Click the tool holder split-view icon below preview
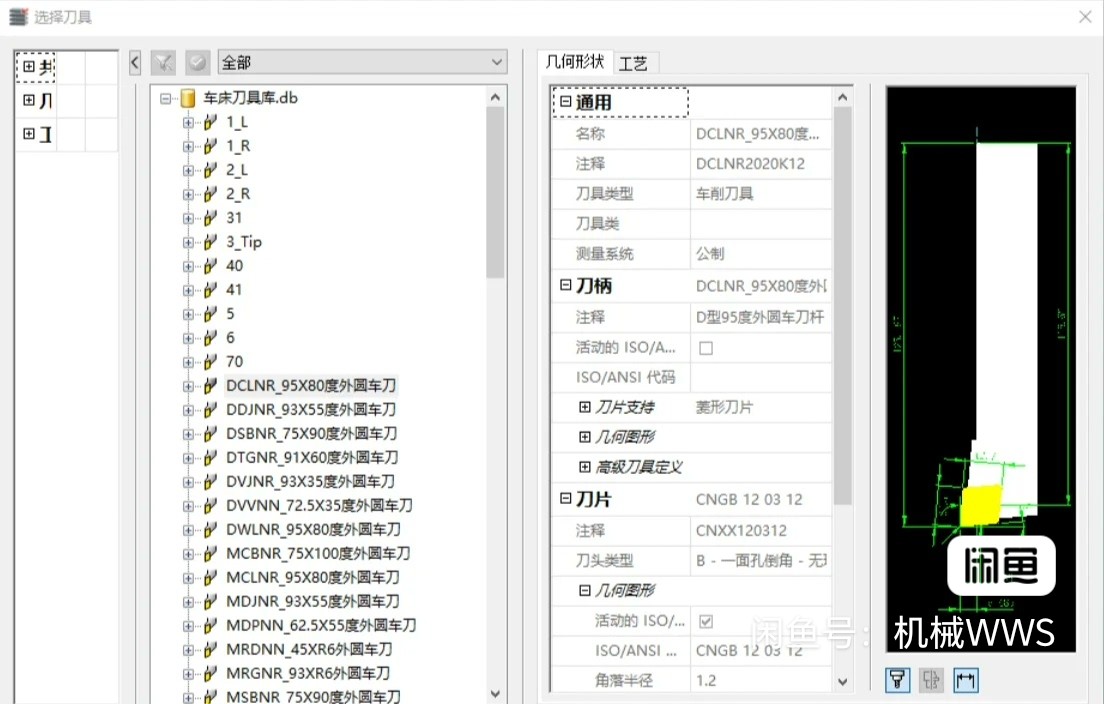This screenshot has height=704, width=1104. point(931,680)
